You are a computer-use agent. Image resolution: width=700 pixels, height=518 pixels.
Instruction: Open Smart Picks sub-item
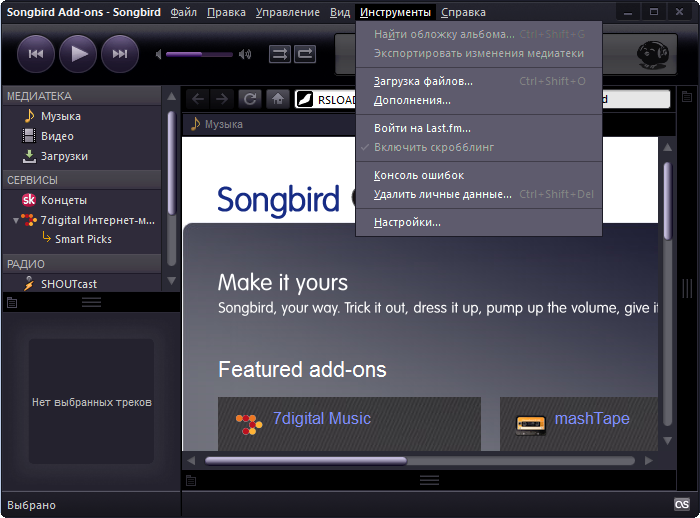coord(83,239)
